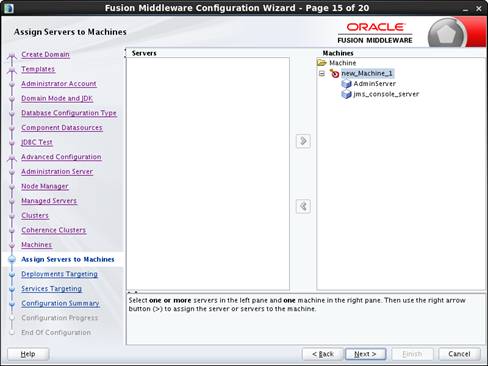
Task: Select AdminServer under new_Machine_1
Action: pyautogui.click(x=375, y=84)
